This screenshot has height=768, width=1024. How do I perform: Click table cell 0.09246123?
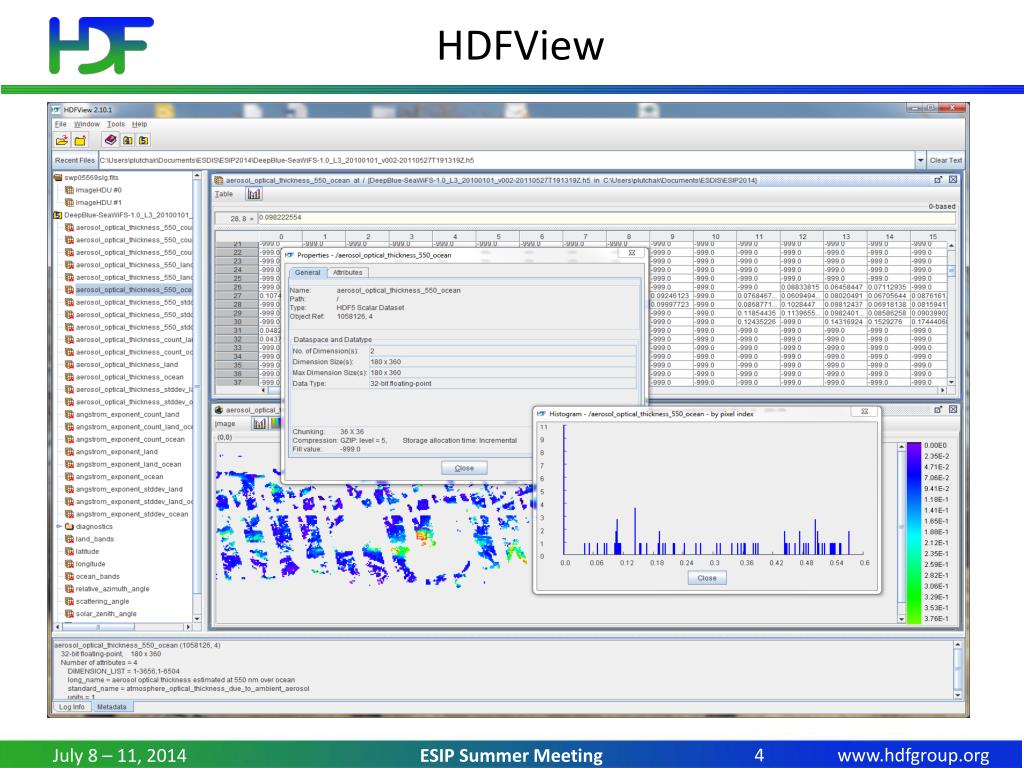(671, 296)
